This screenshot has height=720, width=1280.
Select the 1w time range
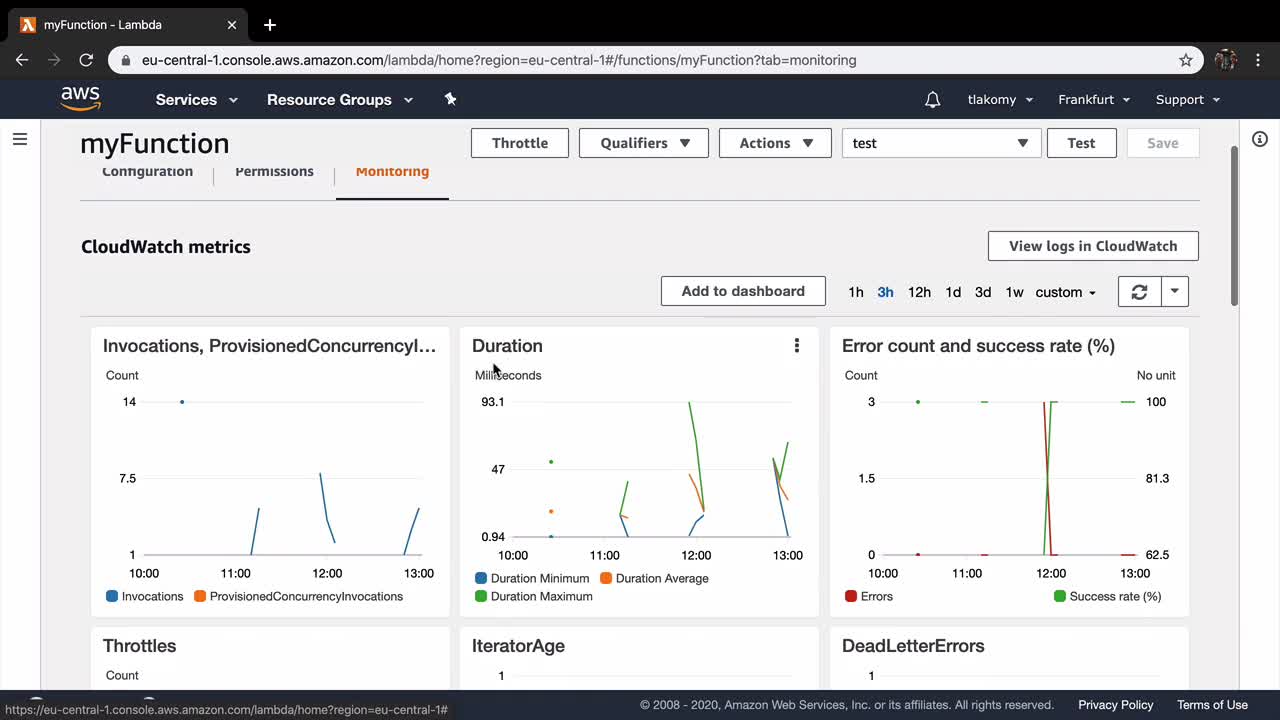click(1014, 292)
